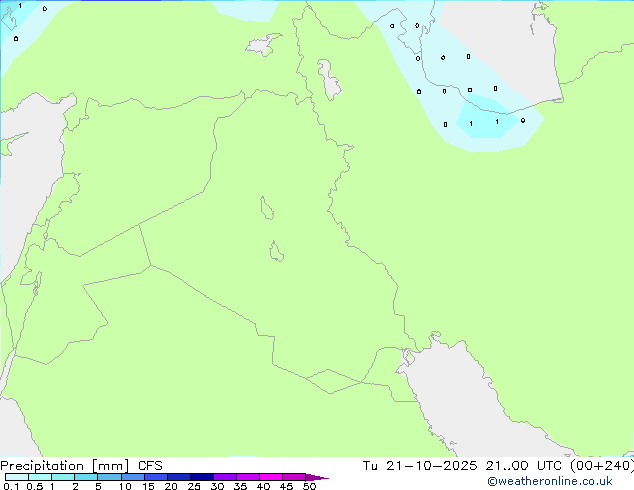Screen dimensions: 634x490
Task: Choose the 10–15 mm legend swatch
Action: click(132, 477)
